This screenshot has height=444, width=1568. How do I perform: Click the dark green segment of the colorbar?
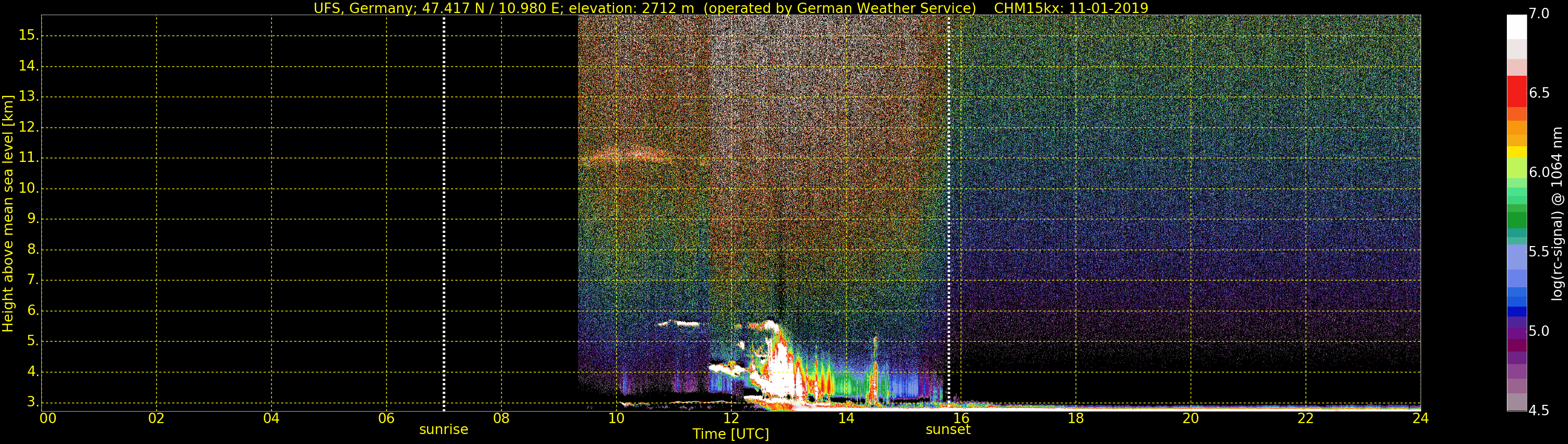(x=1516, y=219)
